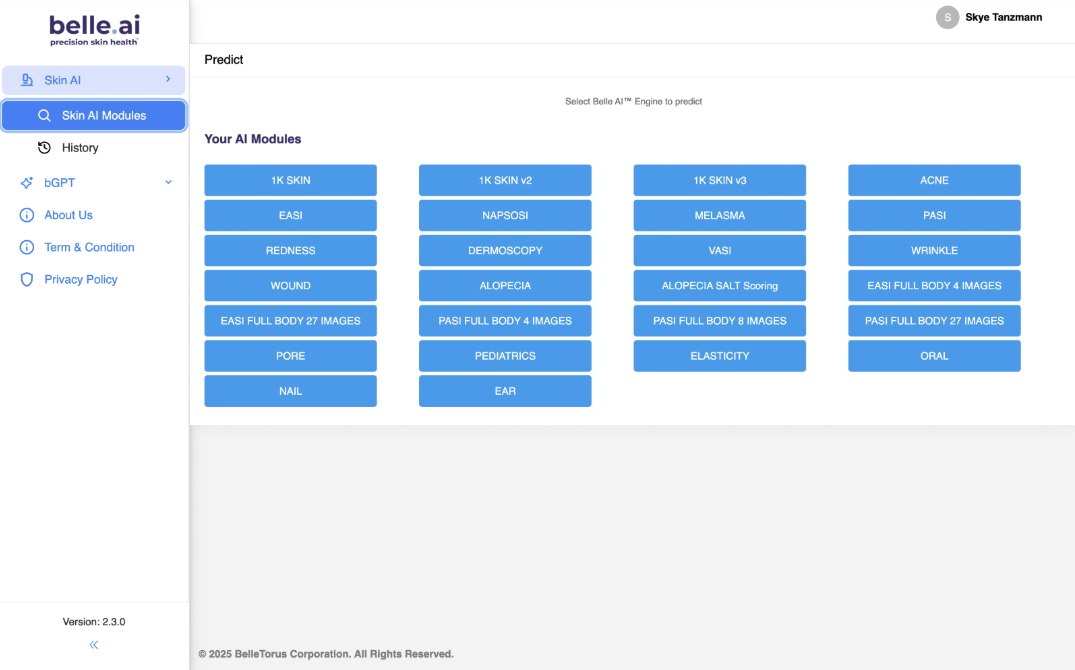Open Skin AI Modules menu item
Screen dimensions: 1075x670
click(x=103, y=116)
